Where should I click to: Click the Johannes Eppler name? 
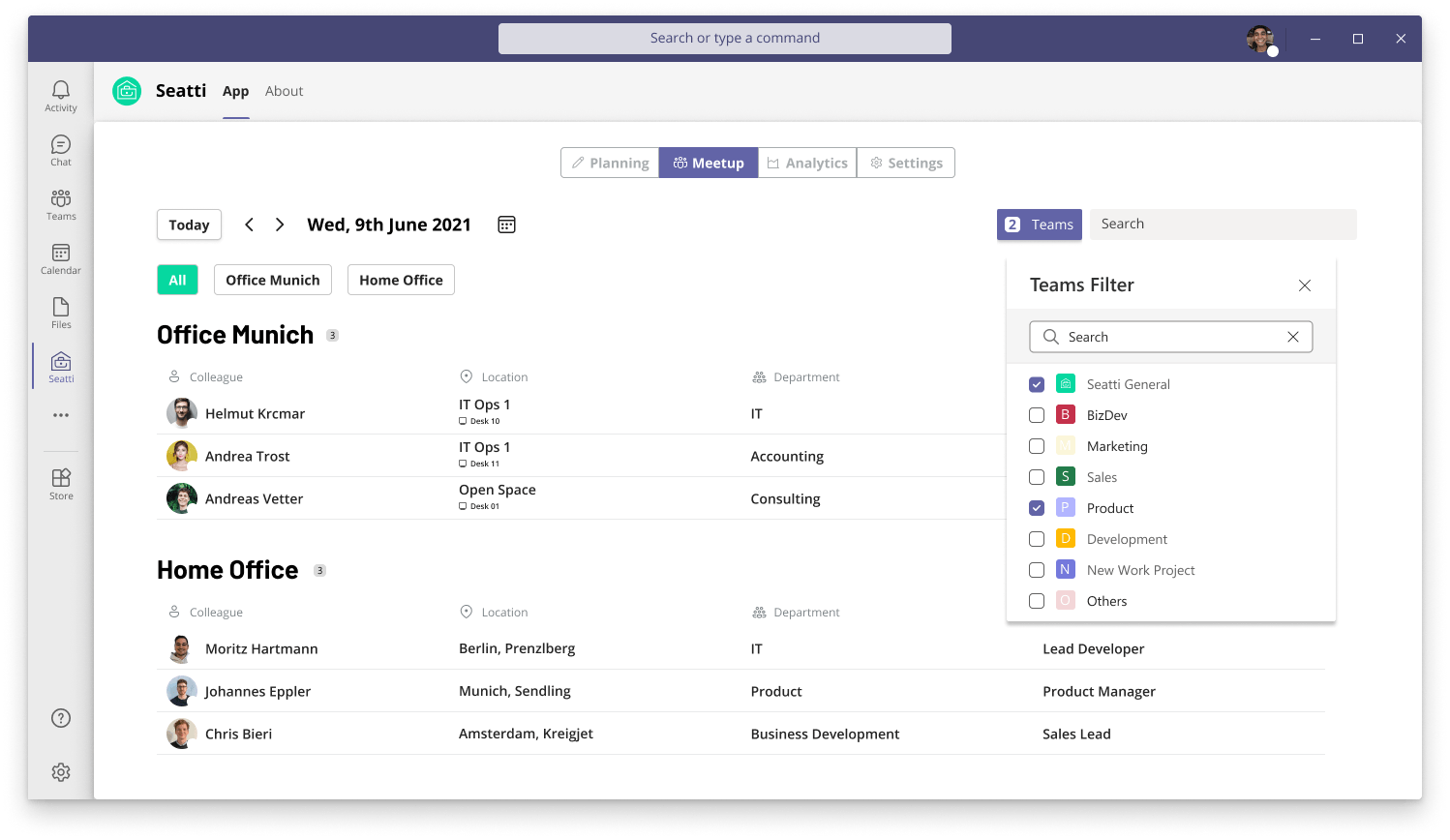pyautogui.click(x=257, y=691)
